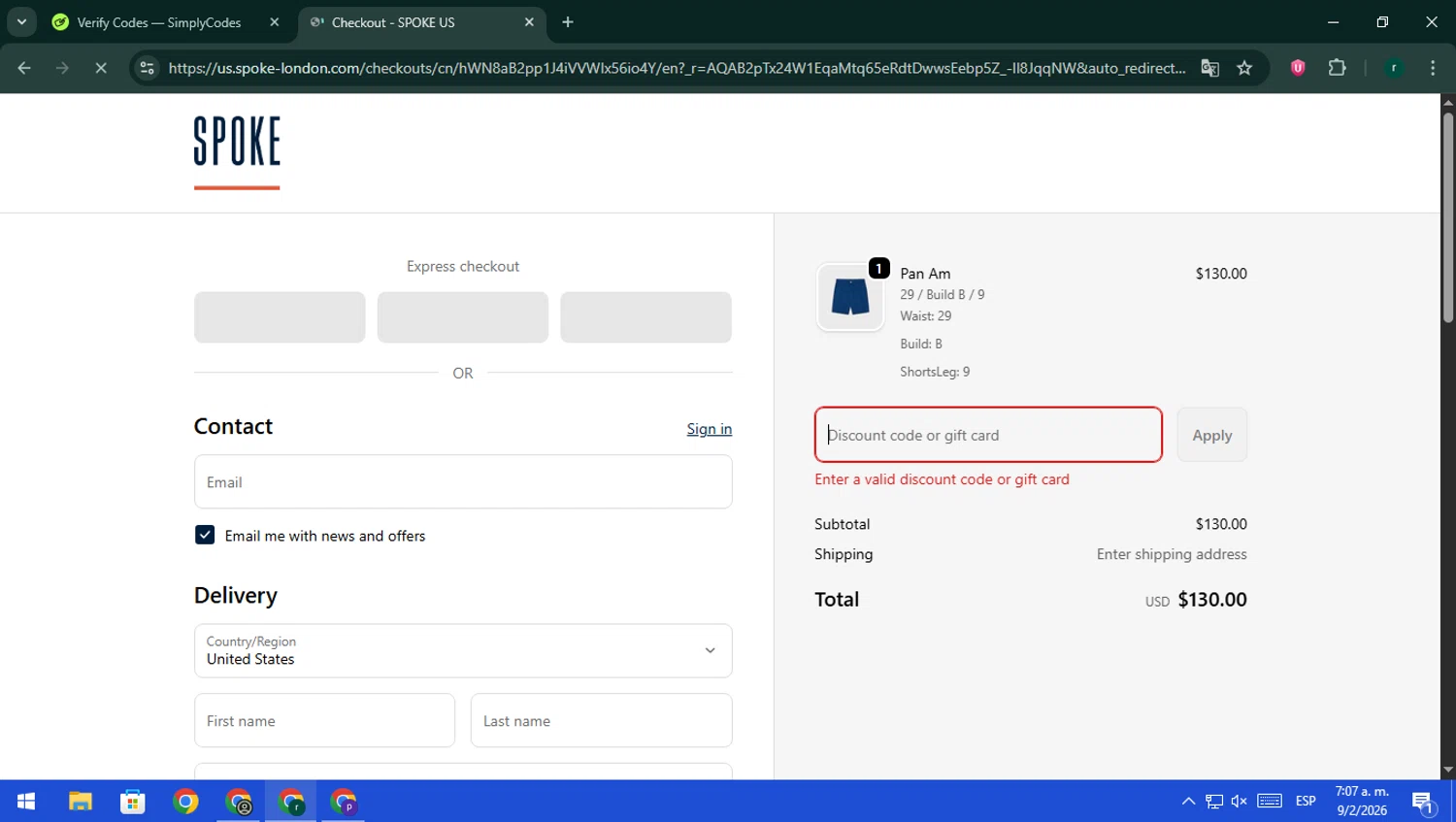Viewport: 1456px width, 822px height.
Task: Select the Pan Am product name
Action: point(925,274)
